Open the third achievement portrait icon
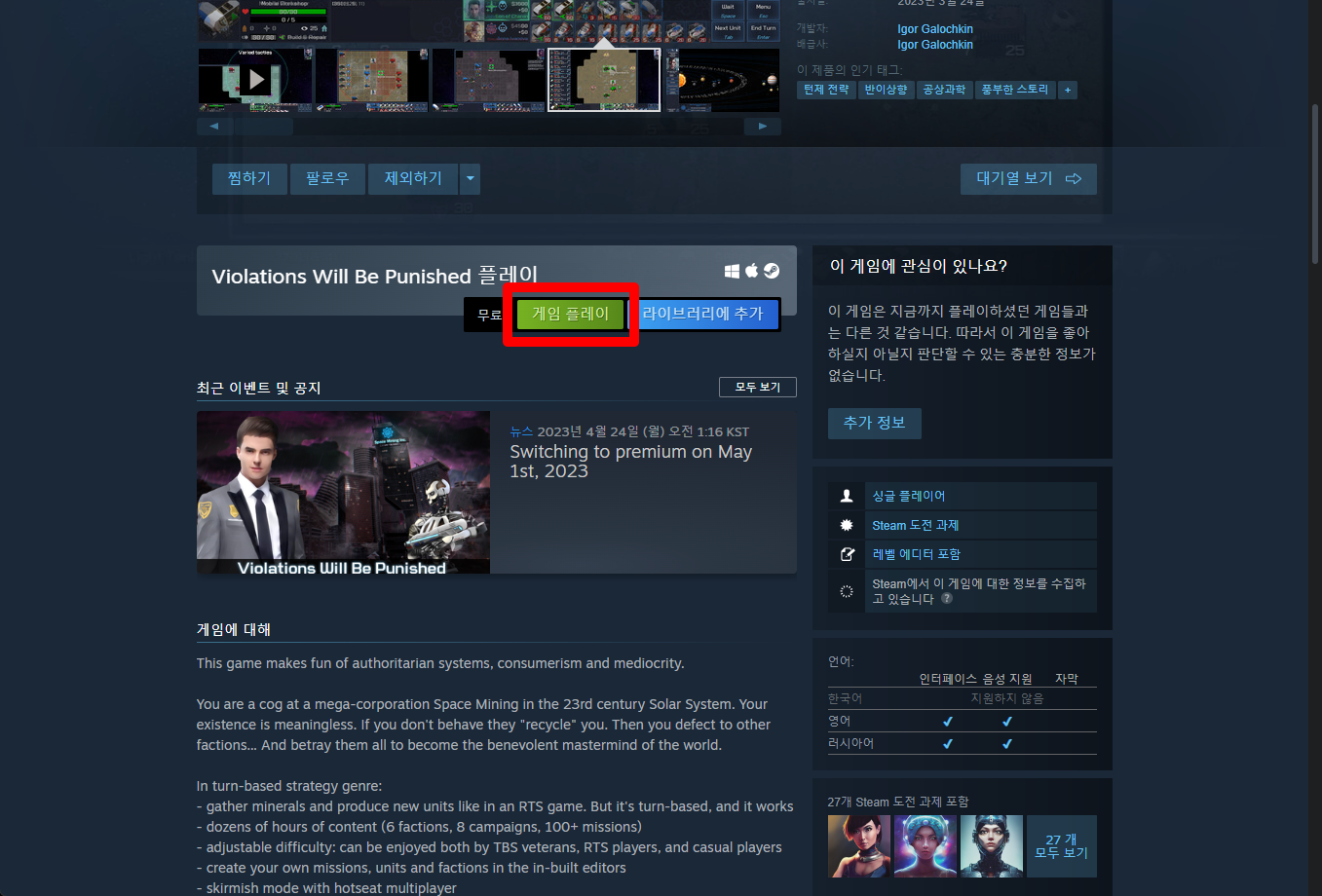 tap(992, 846)
